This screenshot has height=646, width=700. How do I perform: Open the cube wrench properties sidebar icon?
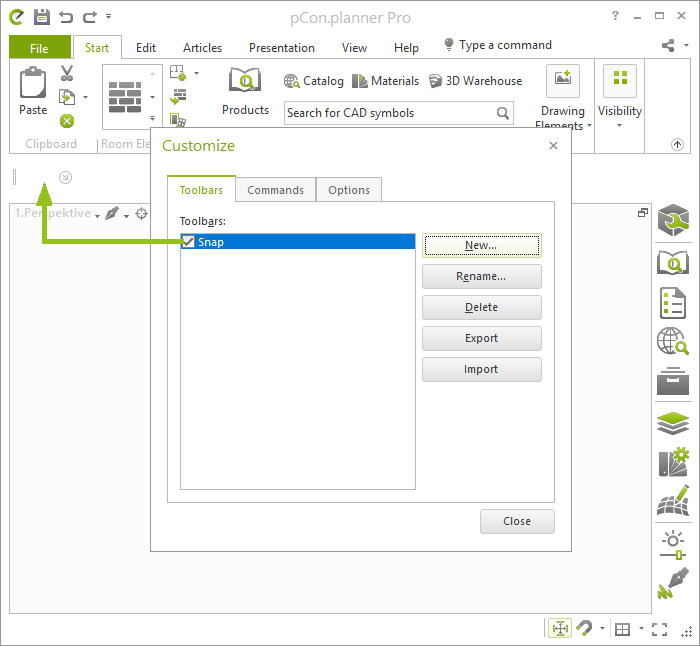tap(673, 220)
